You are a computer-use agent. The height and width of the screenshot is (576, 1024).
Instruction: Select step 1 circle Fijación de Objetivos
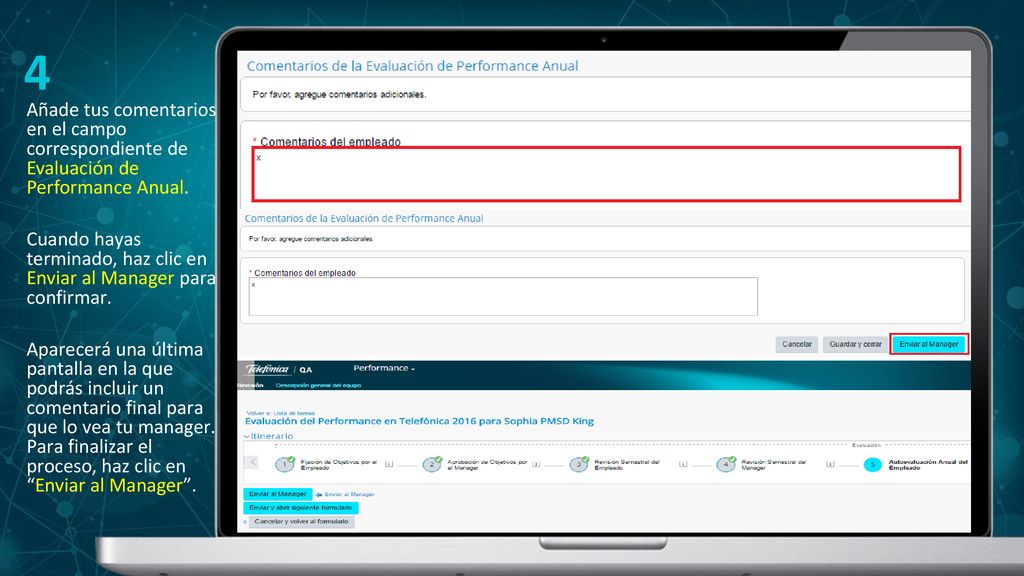[x=285, y=464]
